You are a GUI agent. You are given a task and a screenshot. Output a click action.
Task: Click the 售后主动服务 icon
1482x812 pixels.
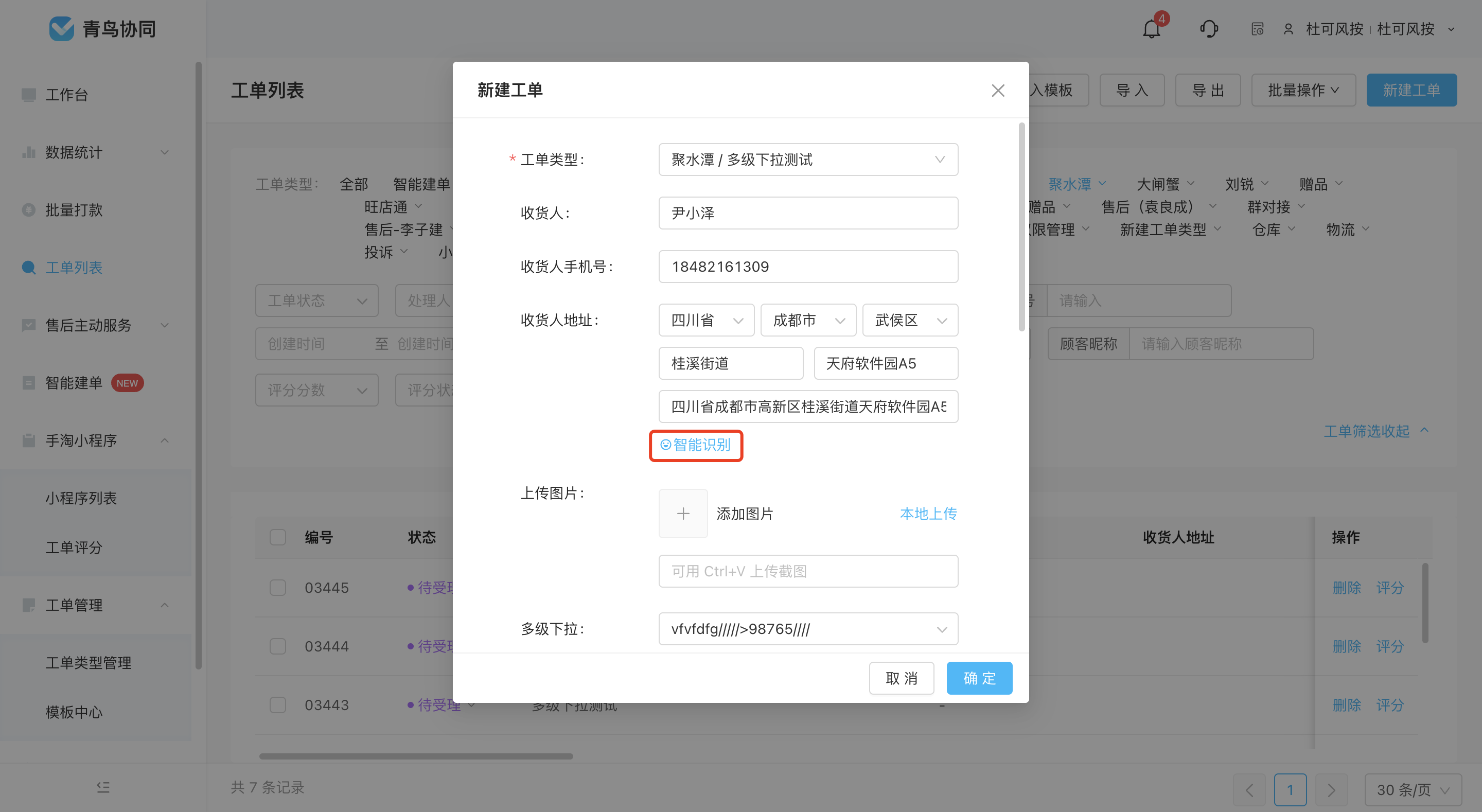click(x=28, y=325)
